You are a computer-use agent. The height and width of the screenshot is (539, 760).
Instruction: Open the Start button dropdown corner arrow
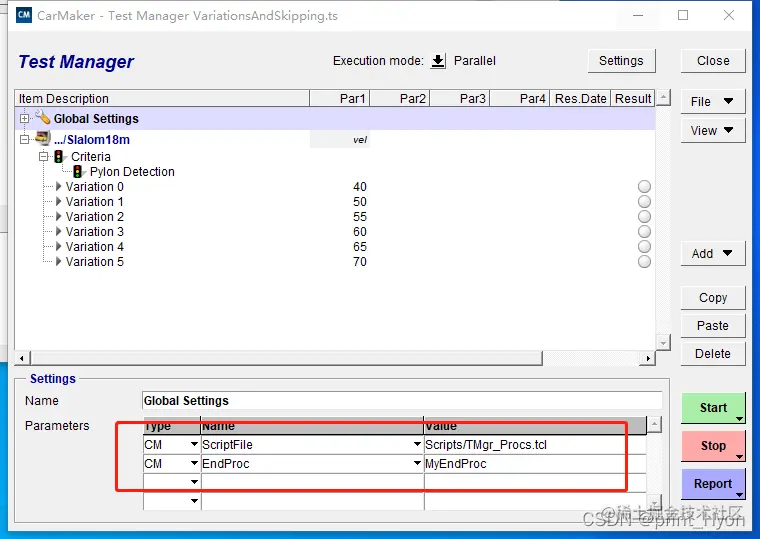(739, 419)
